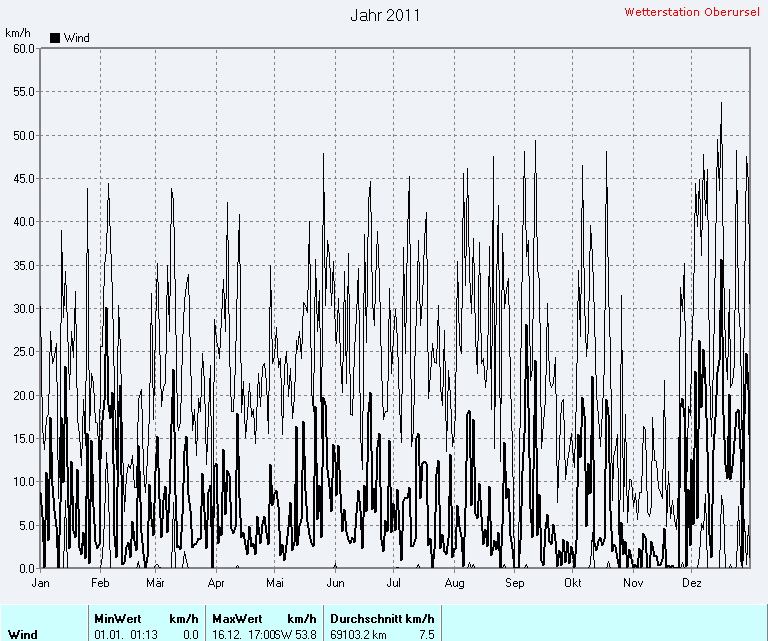Viewport: 768px width, 641px height.
Task: Click the 'Aug' month label
Action: (x=454, y=583)
